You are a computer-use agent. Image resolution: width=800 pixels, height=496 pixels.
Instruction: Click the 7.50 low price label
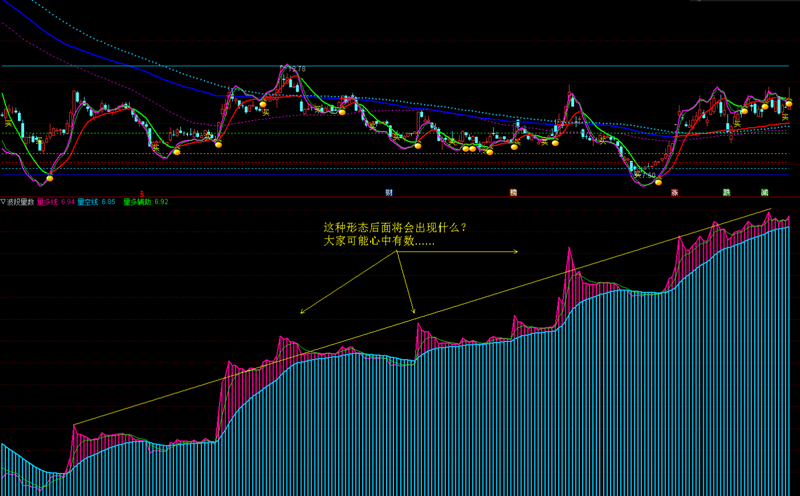coord(647,175)
